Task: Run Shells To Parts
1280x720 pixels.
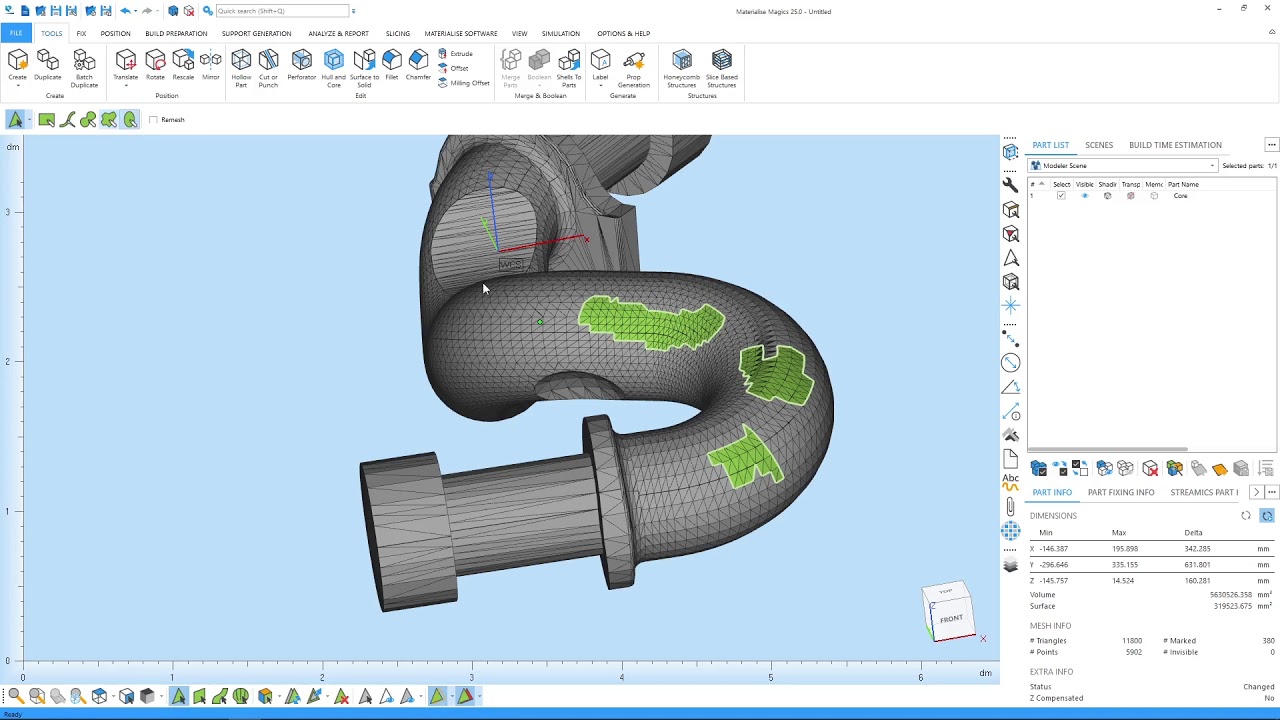Action: tap(569, 68)
